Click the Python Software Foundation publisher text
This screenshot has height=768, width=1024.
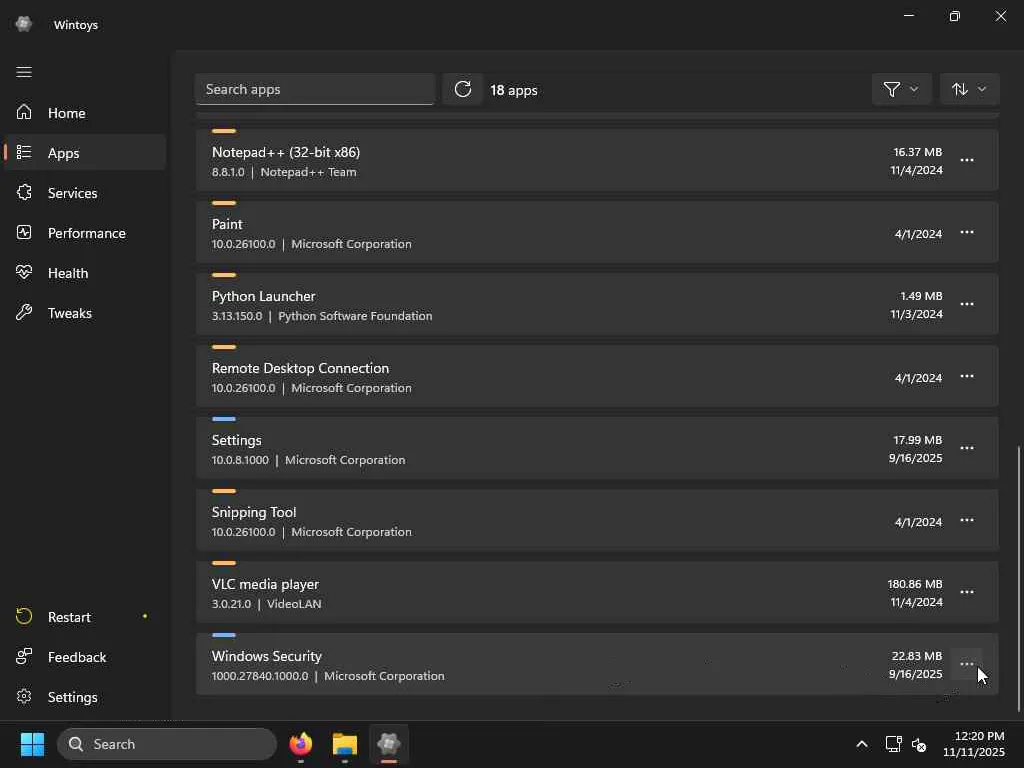[355, 316]
